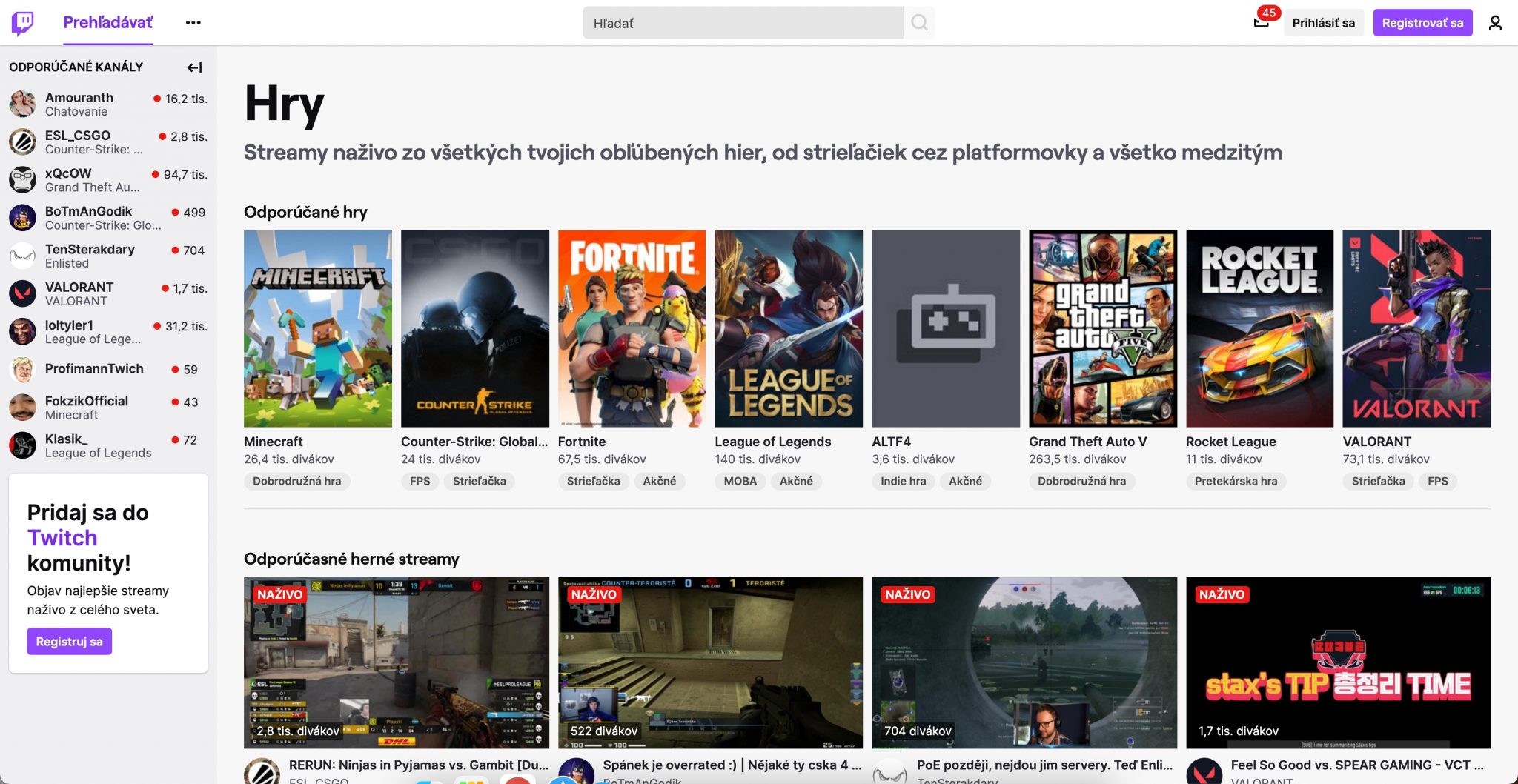Click PoE později stream title
This screenshot has width=1518, height=784.
tap(1045, 765)
